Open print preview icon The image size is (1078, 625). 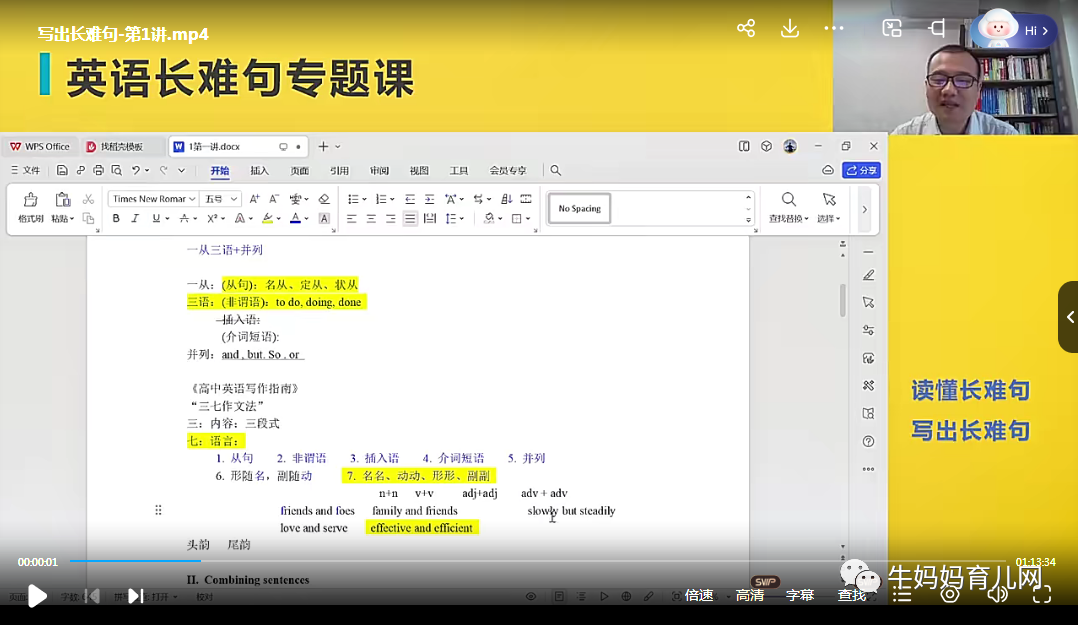(117, 171)
